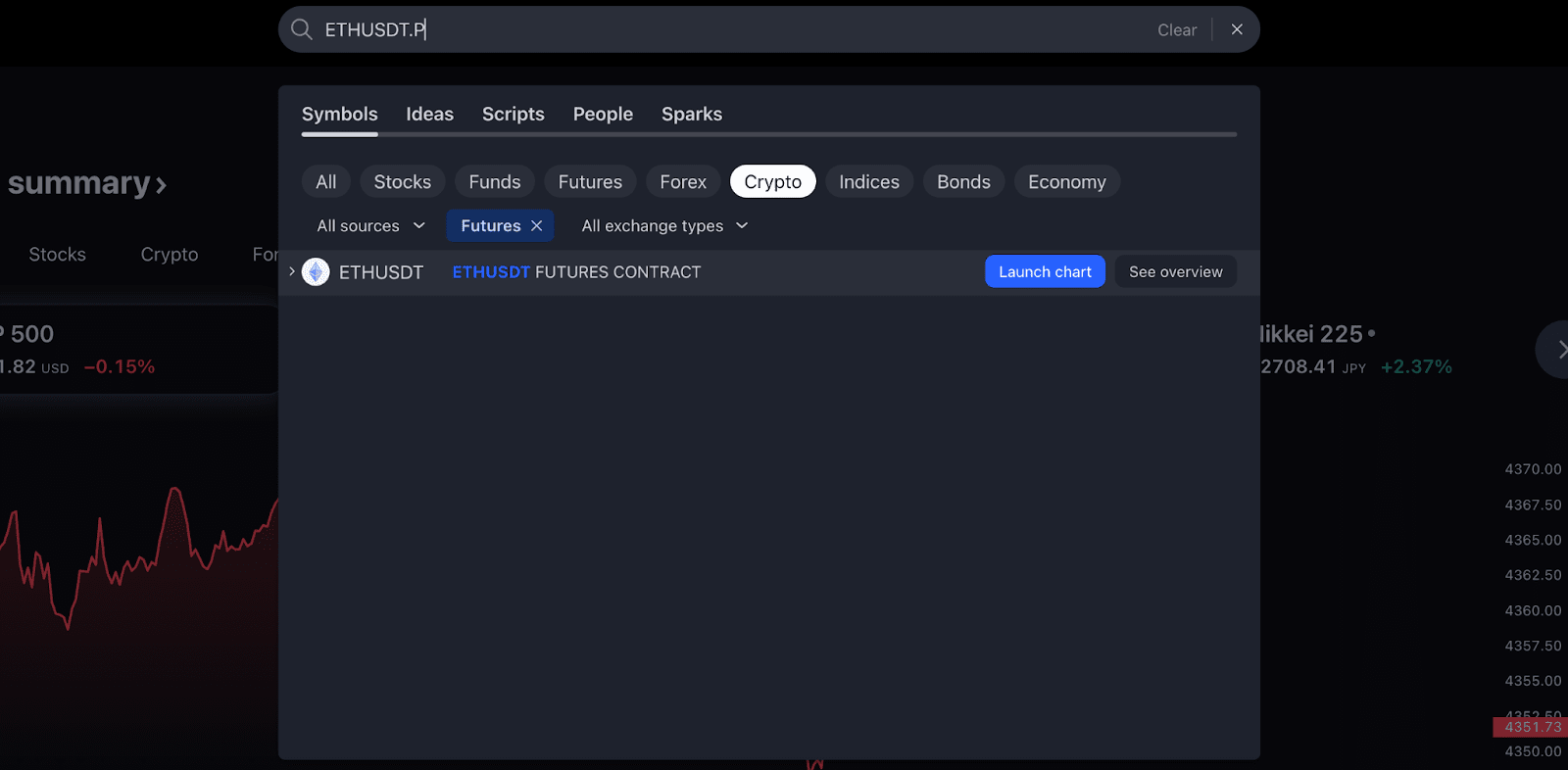Select the Crypto category chip
Image resolution: width=1568 pixels, height=770 pixels.
772,181
